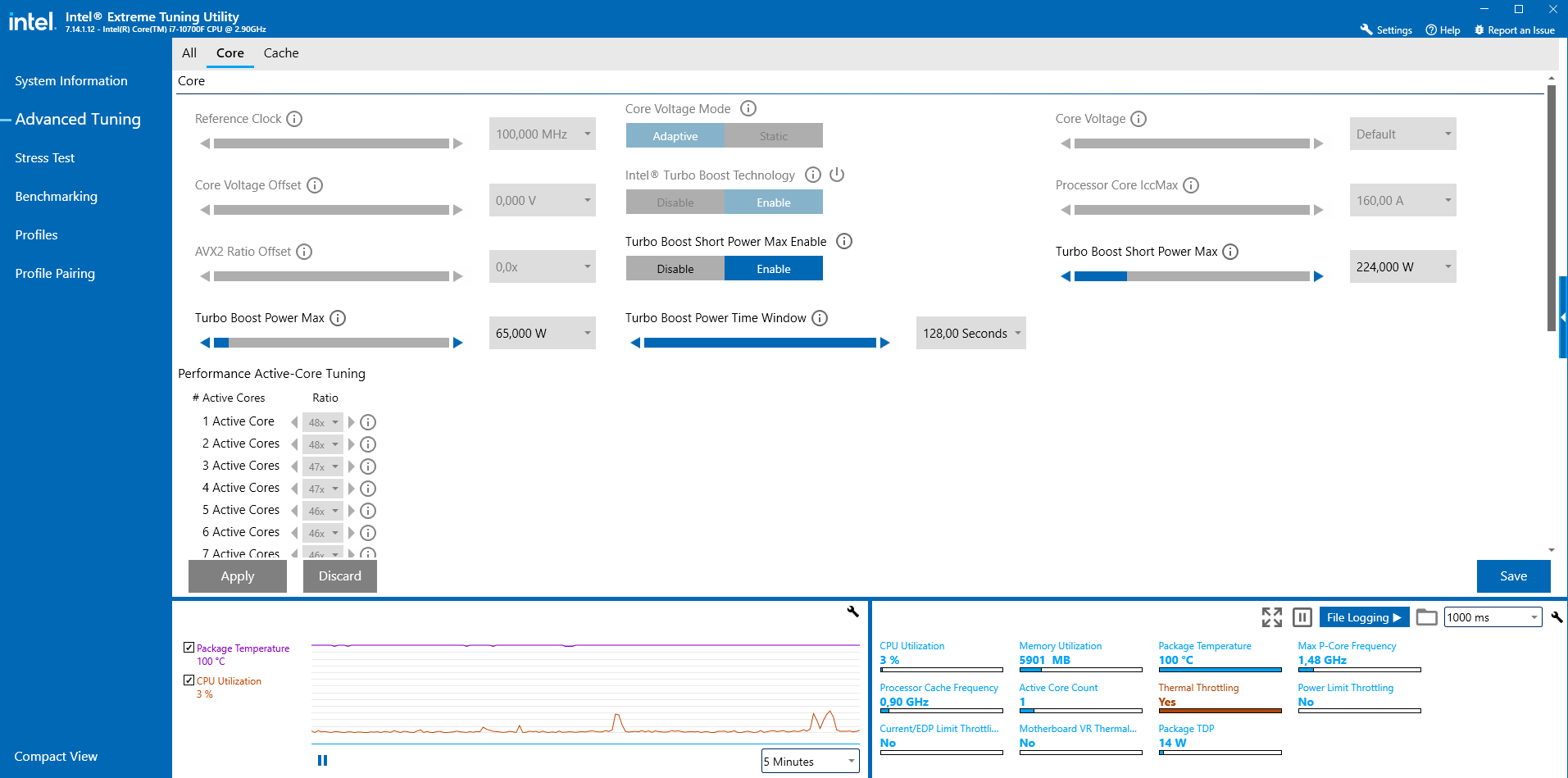The width and height of the screenshot is (1568, 778).
Task: Open Profiles section
Action: click(x=37, y=235)
